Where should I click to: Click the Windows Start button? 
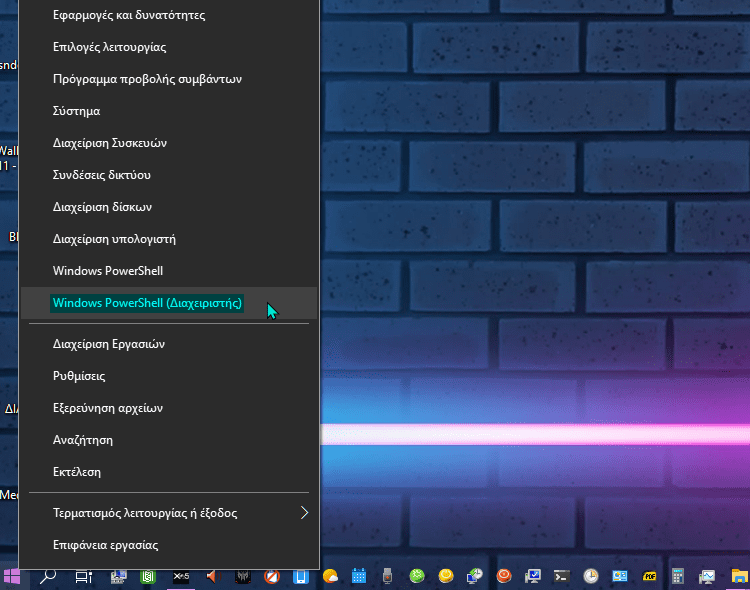[12, 577]
